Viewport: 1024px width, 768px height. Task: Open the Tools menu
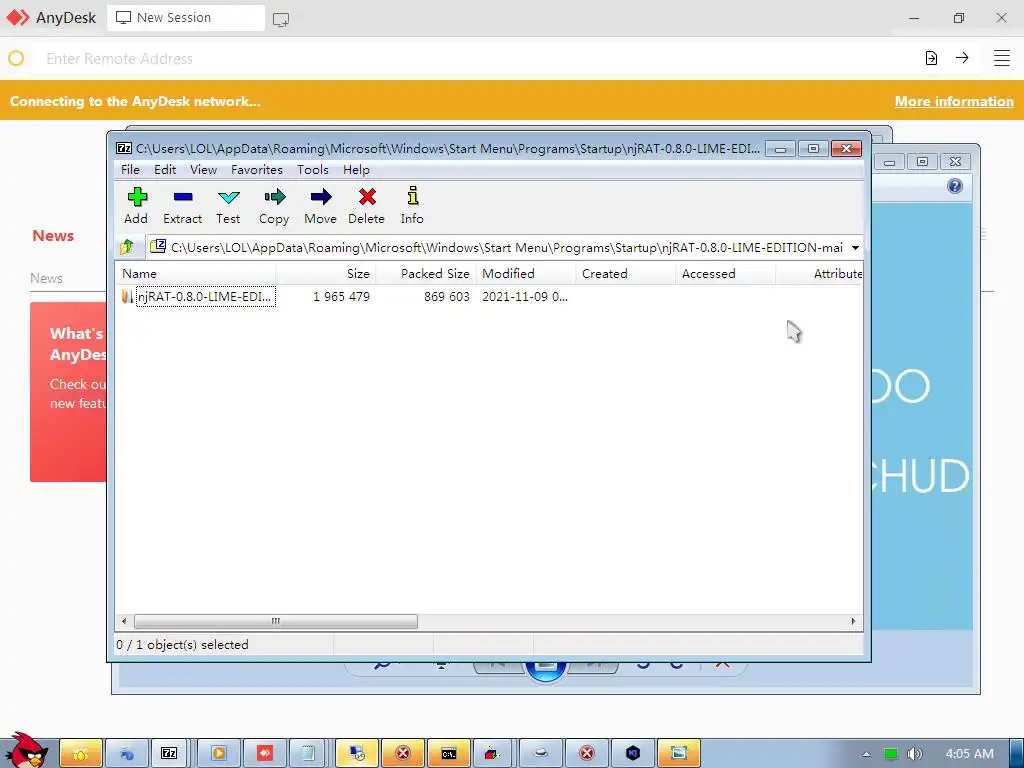pyautogui.click(x=313, y=170)
